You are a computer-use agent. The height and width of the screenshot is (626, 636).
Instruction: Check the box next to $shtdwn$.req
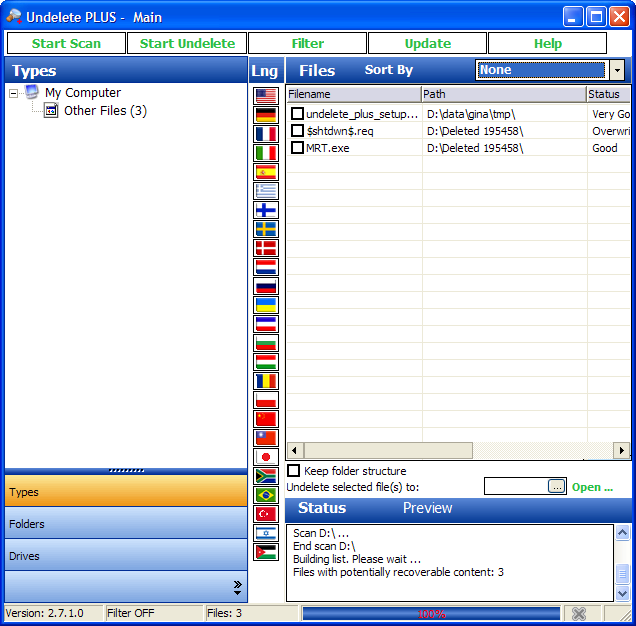click(297, 131)
